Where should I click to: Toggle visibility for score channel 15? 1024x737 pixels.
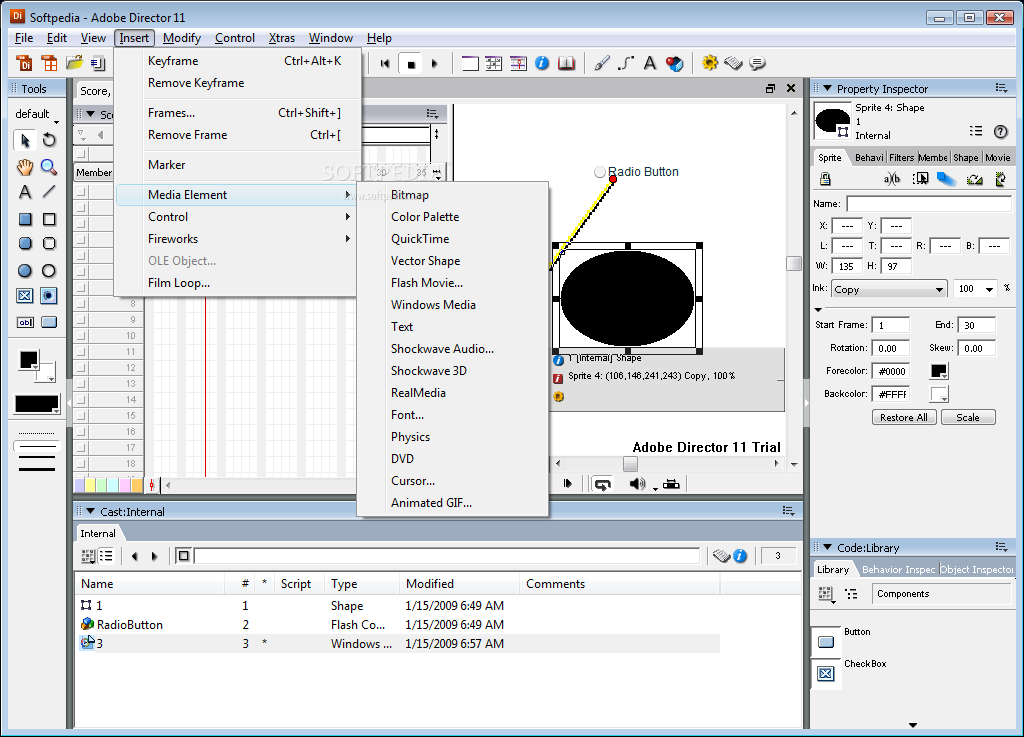(x=81, y=416)
